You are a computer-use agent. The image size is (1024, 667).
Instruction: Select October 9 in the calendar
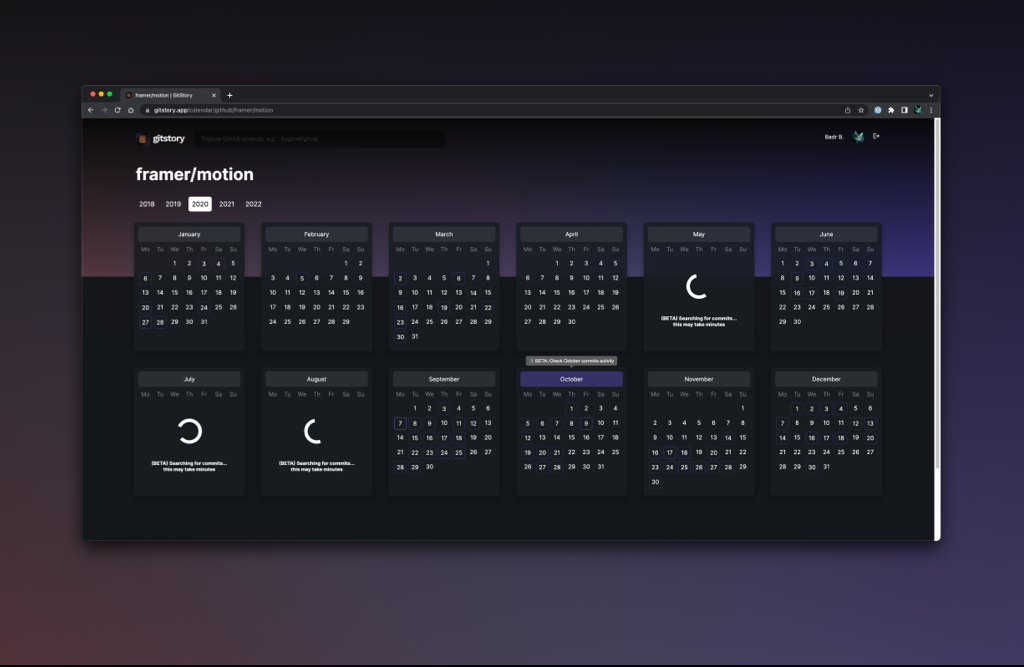click(586, 423)
